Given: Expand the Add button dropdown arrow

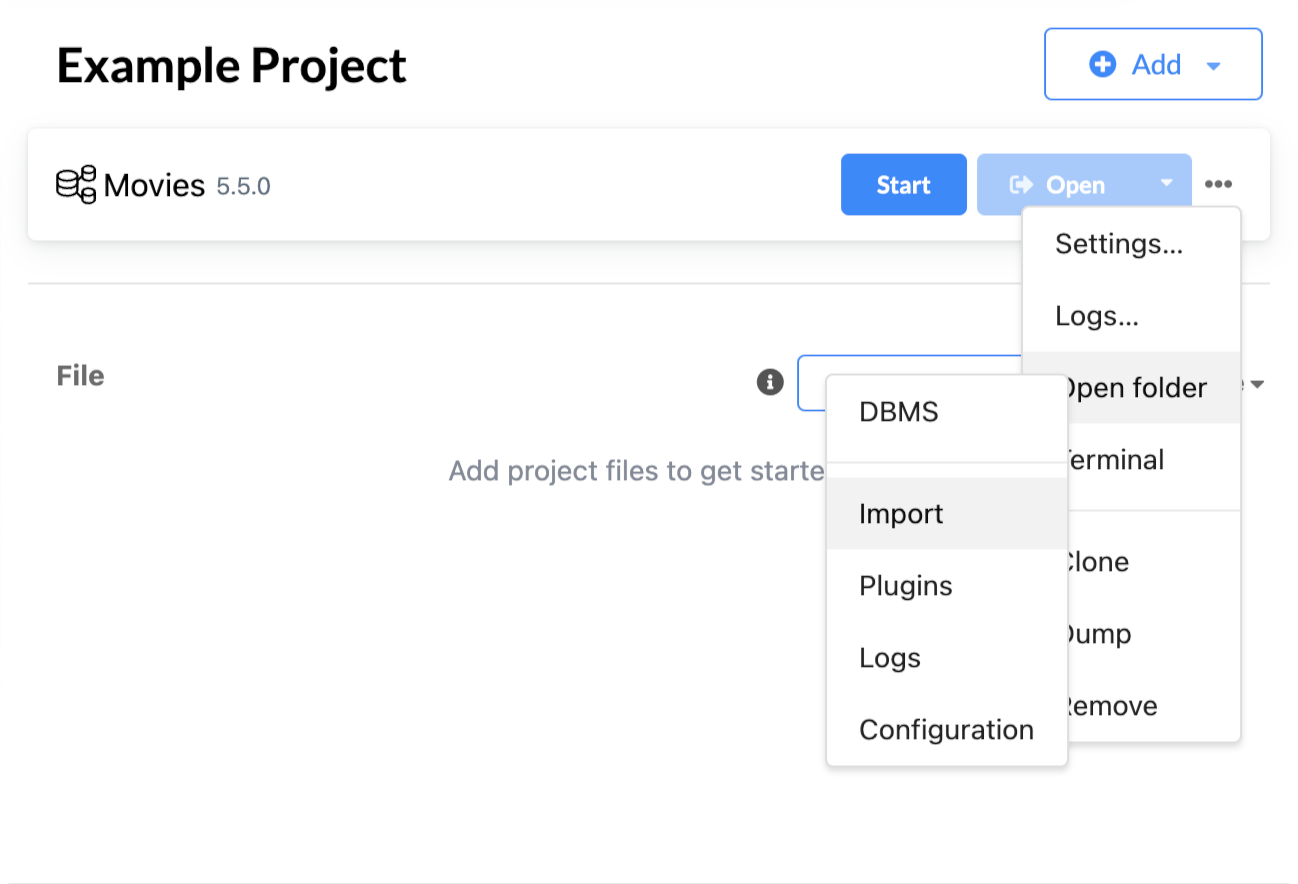Looking at the screenshot, I should 1214,66.
